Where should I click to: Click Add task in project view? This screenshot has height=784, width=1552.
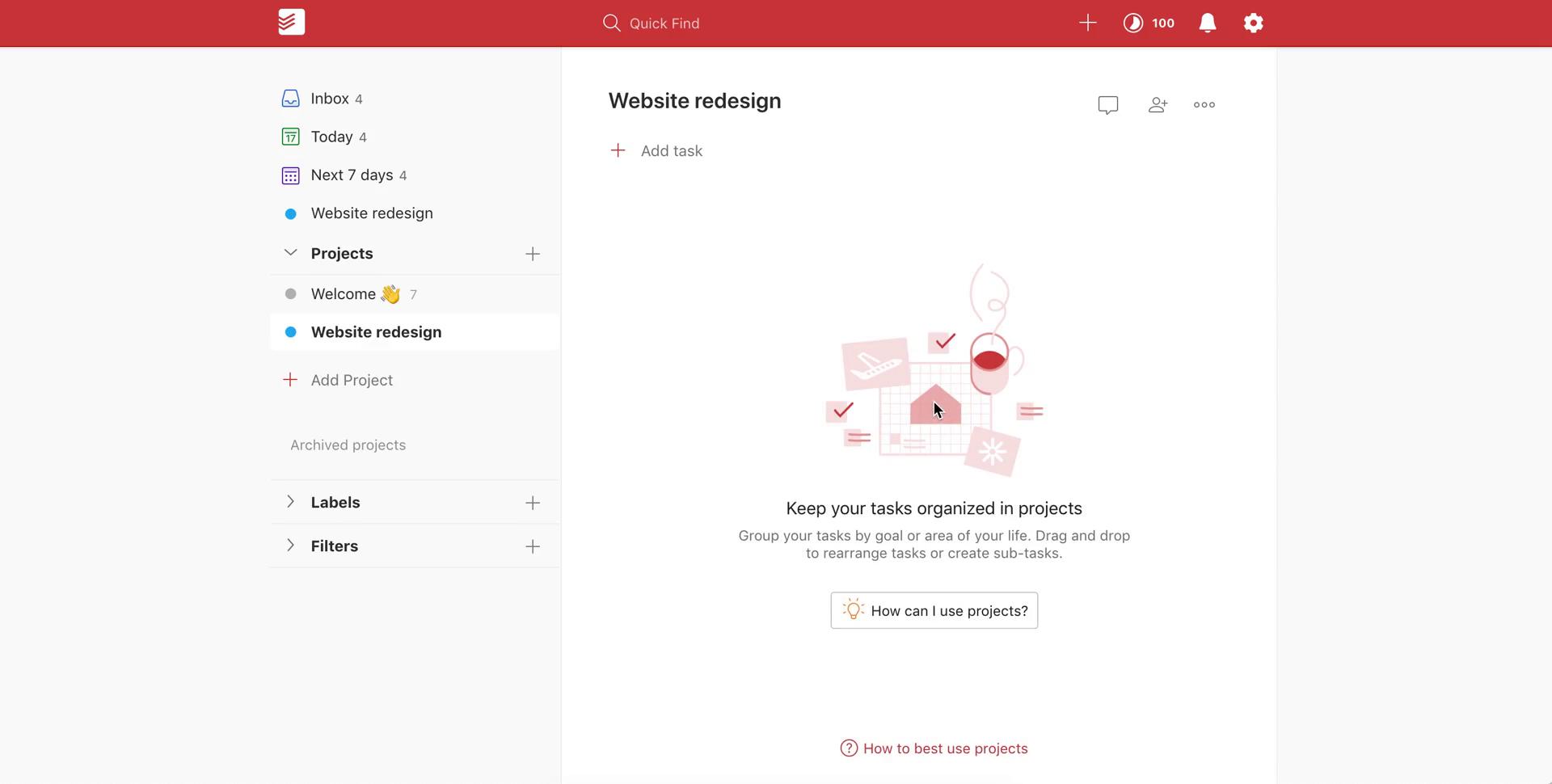point(671,151)
